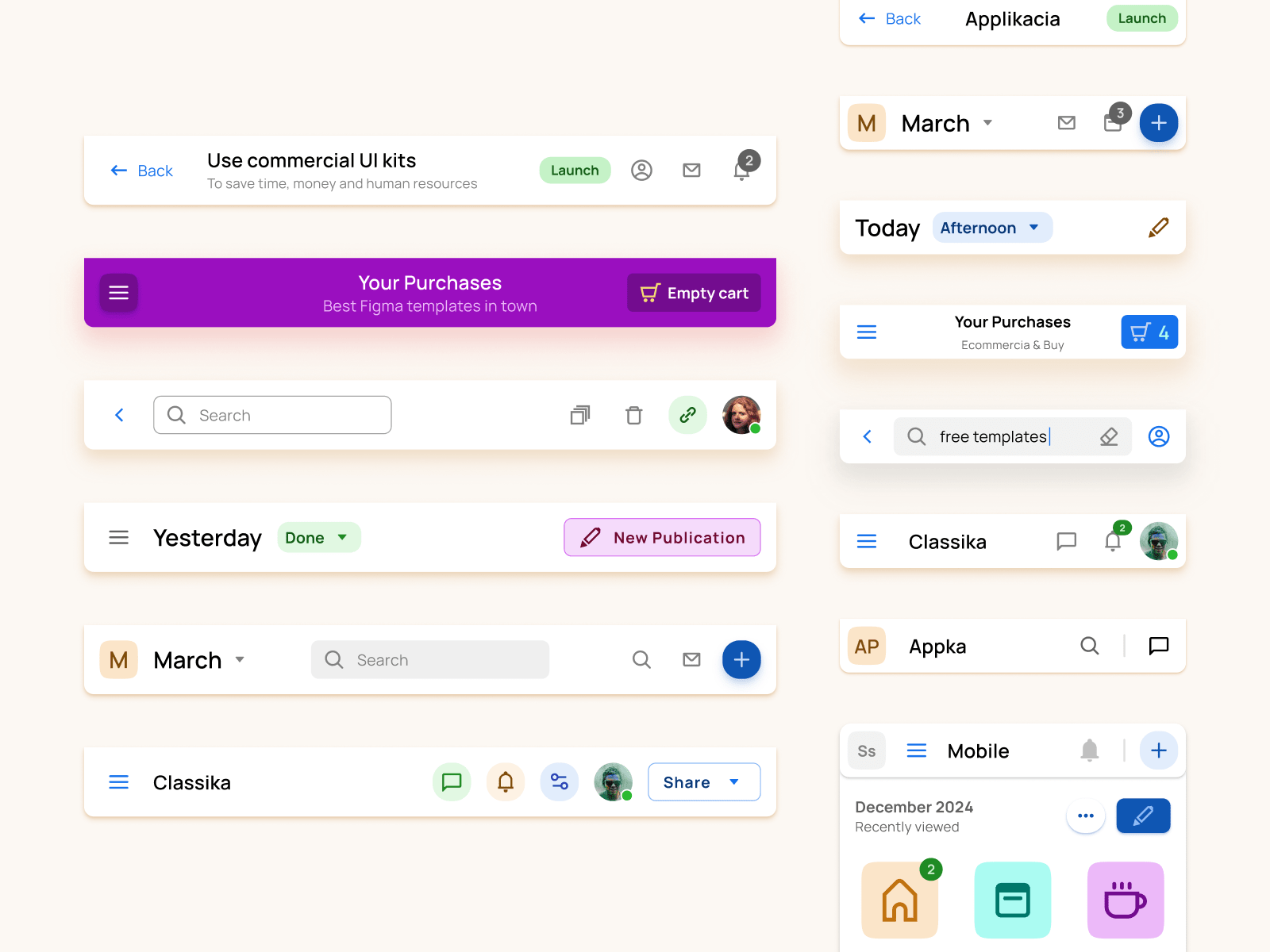Open notifications via the bell icon with badge 2
Screen dimensions: 1270x952
coord(741,171)
